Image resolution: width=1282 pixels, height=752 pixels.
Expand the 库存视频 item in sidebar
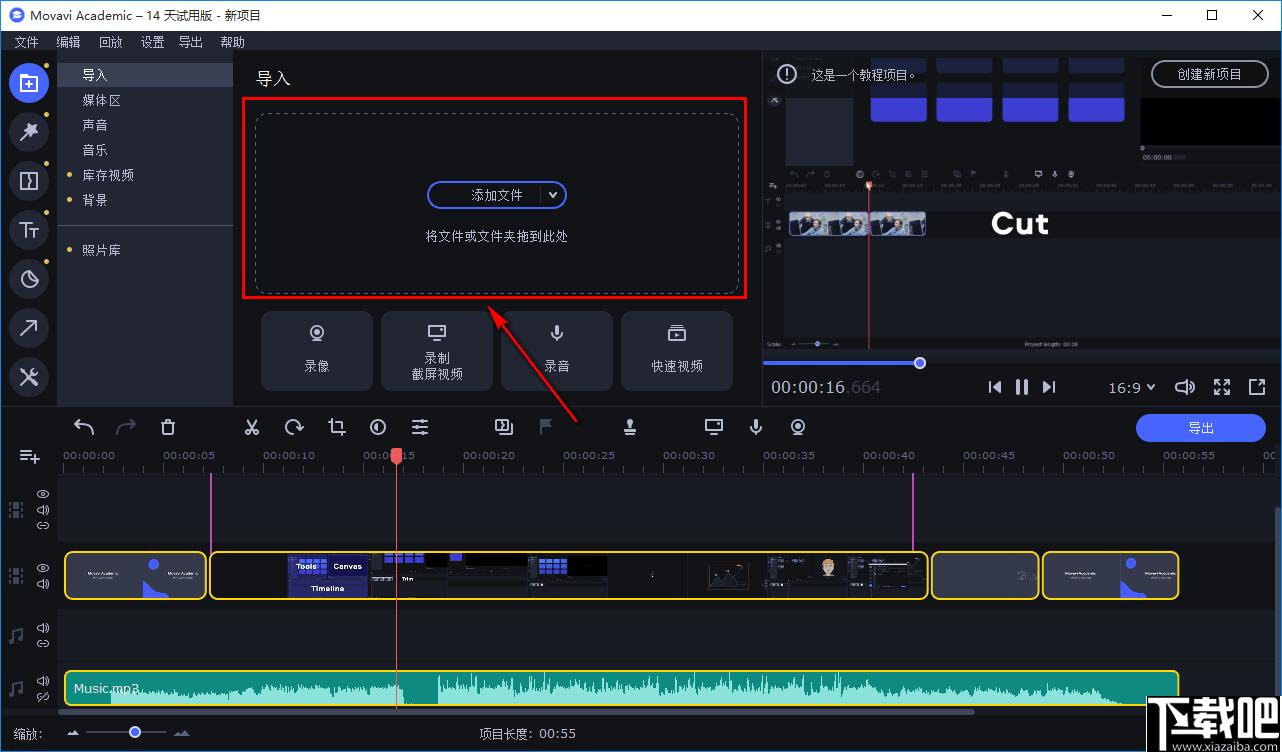click(108, 175)
